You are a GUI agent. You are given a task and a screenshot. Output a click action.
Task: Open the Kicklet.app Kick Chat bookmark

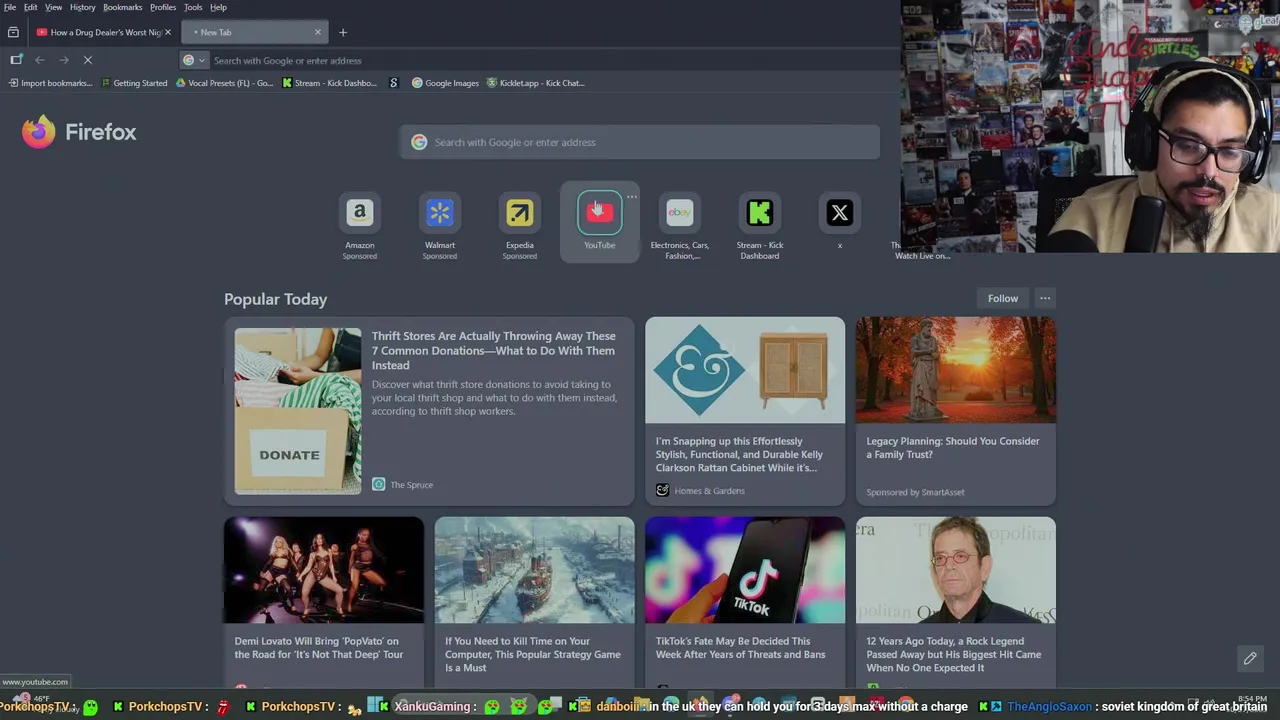point(535,83)
